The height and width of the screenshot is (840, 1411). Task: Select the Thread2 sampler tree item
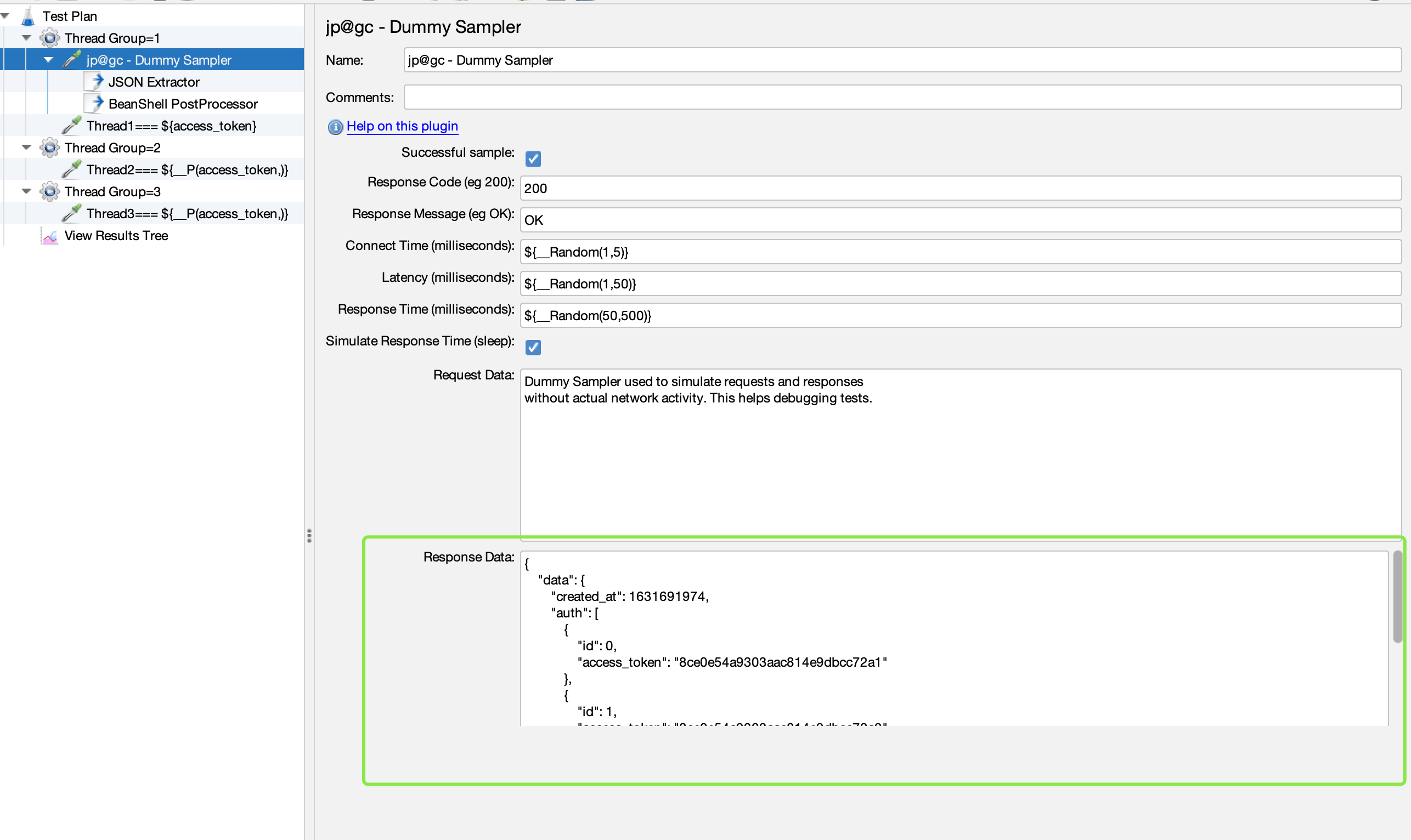[187, 170]
